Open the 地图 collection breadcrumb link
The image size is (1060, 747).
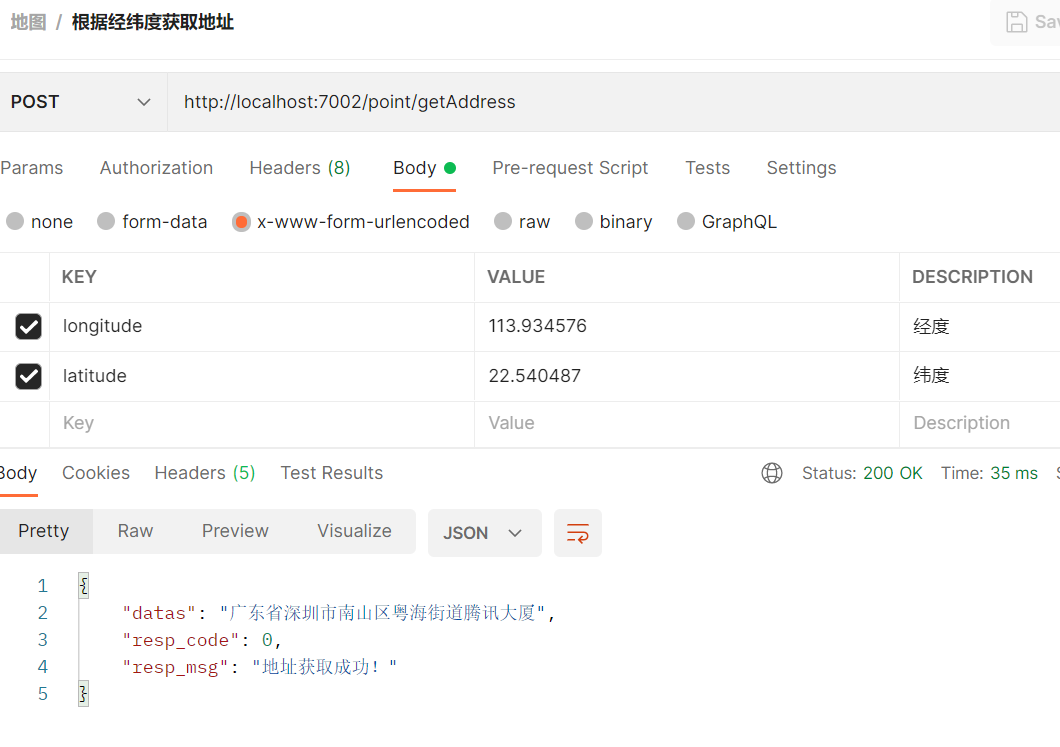coord(27,21)
